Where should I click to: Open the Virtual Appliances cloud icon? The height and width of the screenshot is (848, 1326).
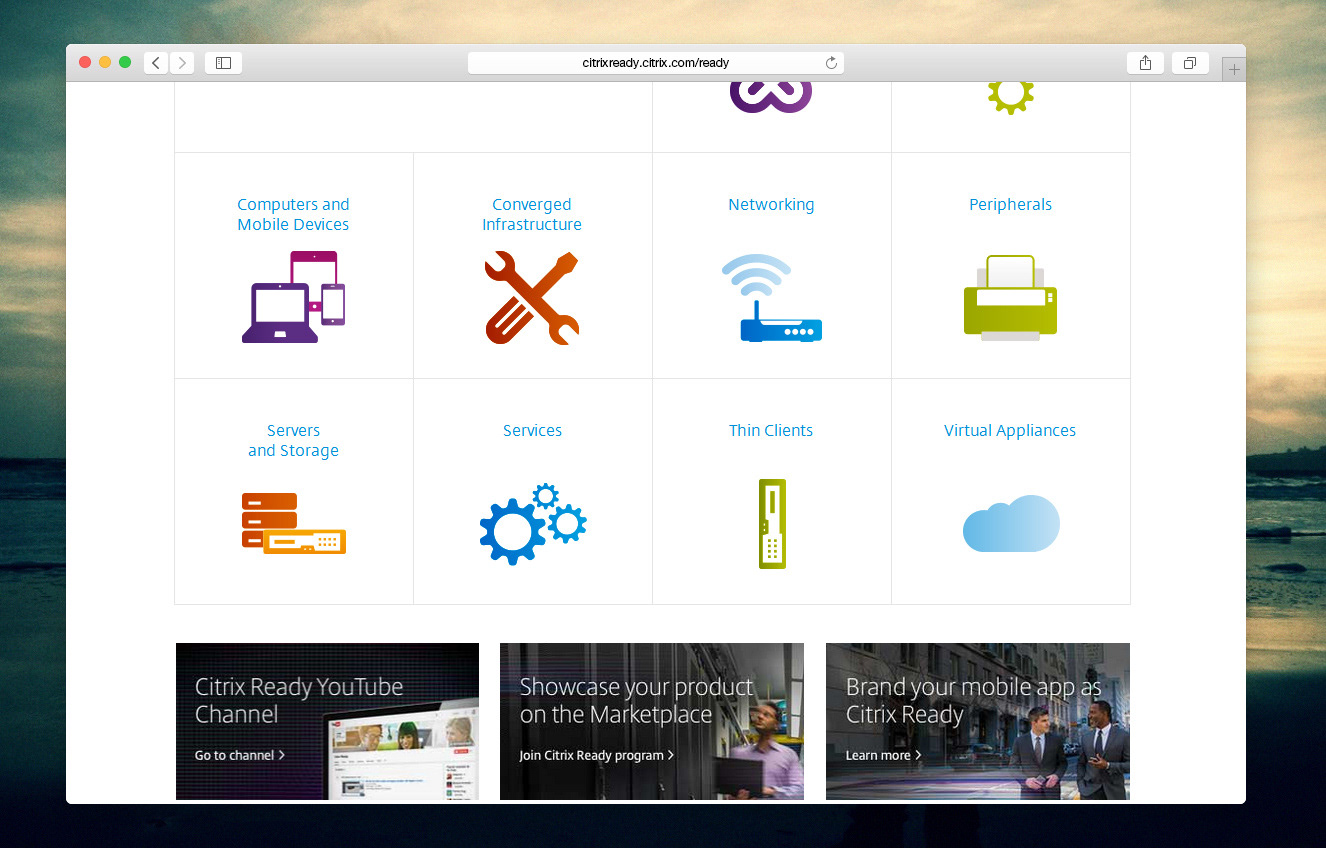pos(1010,523)
